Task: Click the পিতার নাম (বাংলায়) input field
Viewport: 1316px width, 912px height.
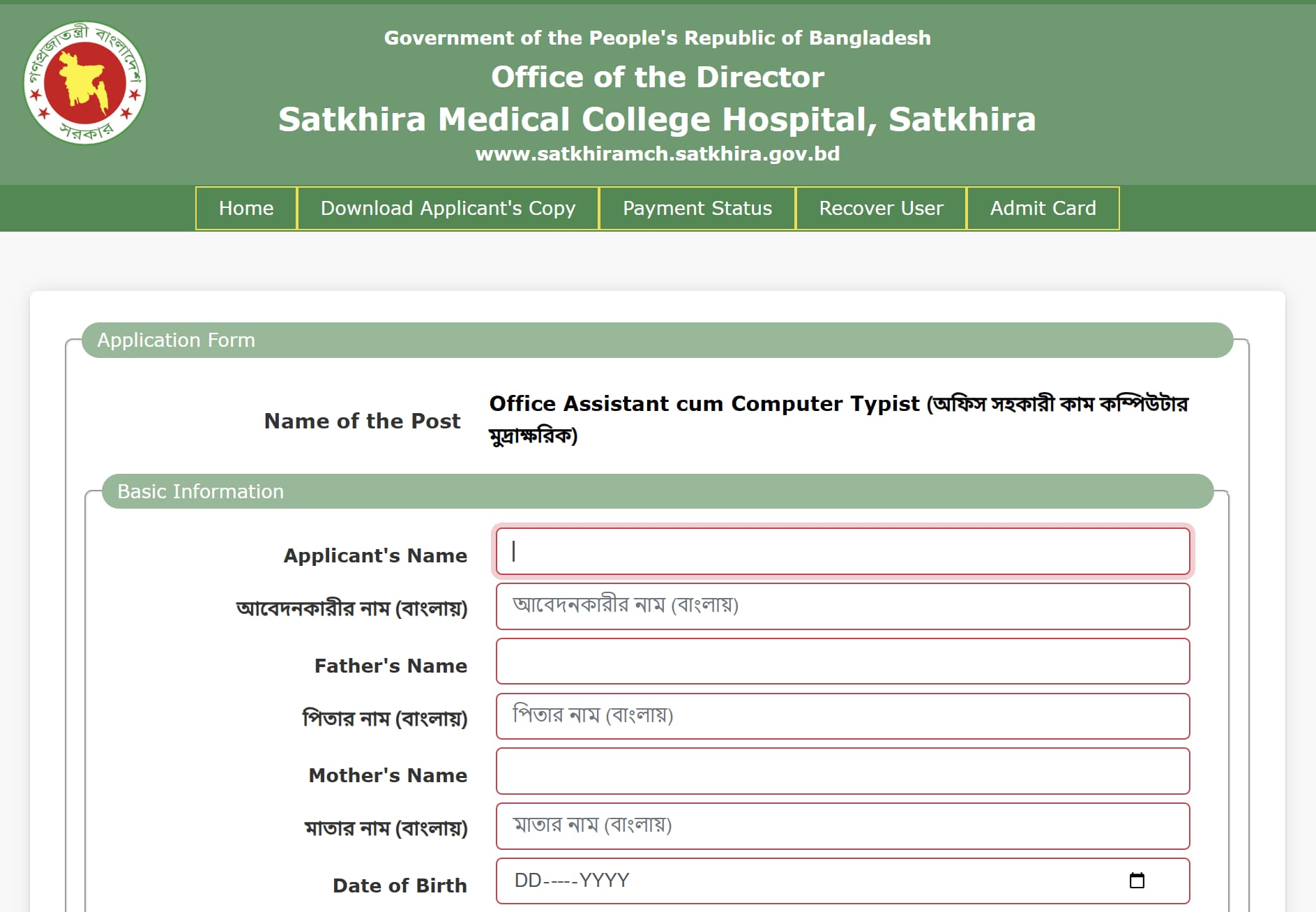Action: [x=842, y=716]
